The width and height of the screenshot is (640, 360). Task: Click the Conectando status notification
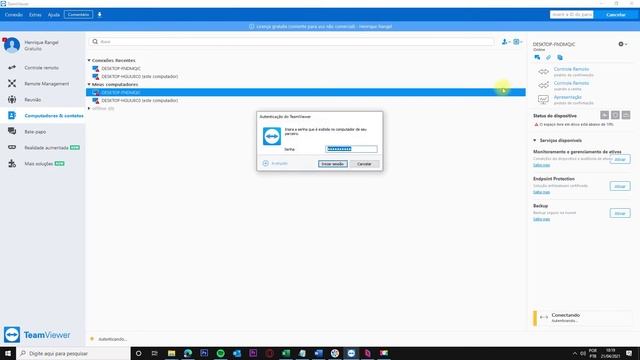(x=582, y=318)
